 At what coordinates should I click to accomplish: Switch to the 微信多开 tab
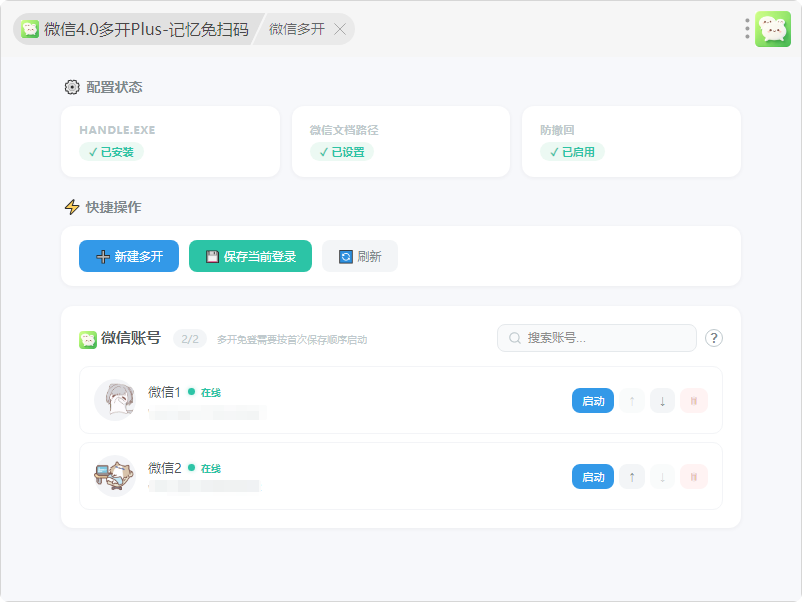(297, 29)
